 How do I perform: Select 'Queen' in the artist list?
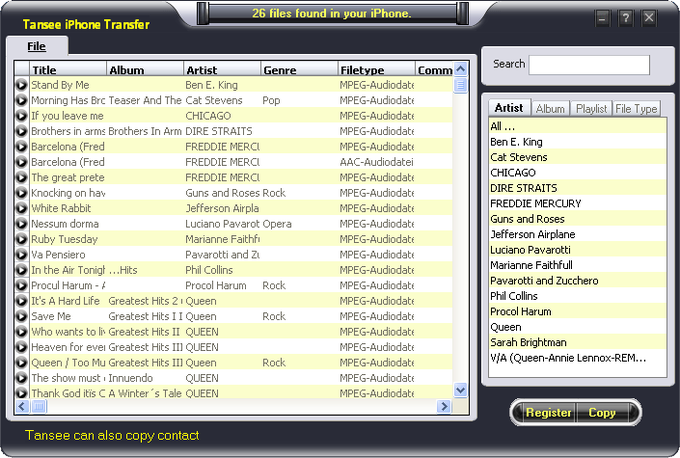point(577,327)
